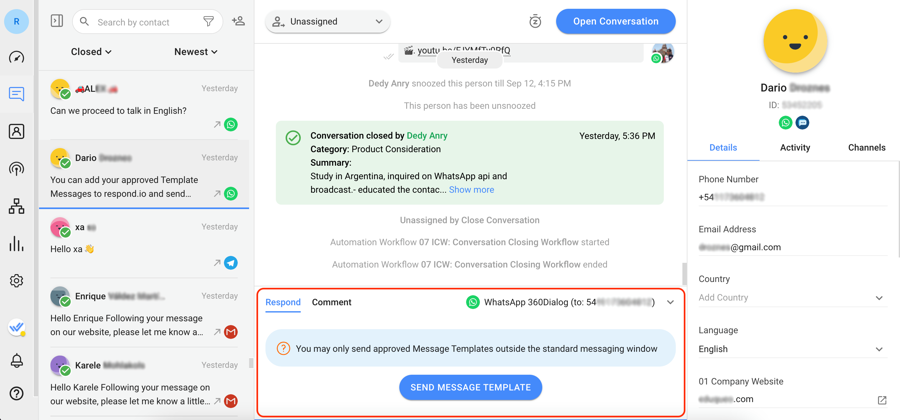Screen dimensions: 900x420
Task: Open the notifications bell icon
Action: coord(17,360)
